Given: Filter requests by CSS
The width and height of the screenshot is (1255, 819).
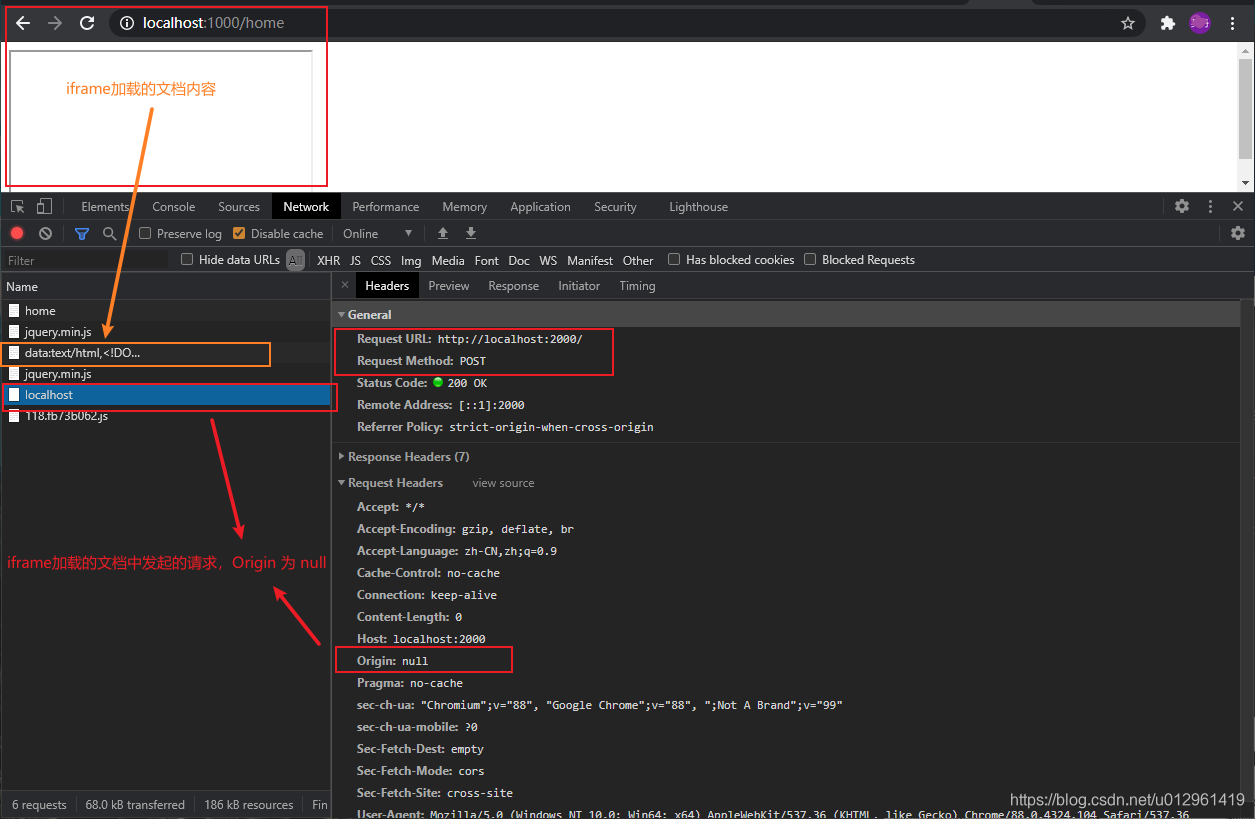Looking at the screenshot, I should tap(381, 260).
